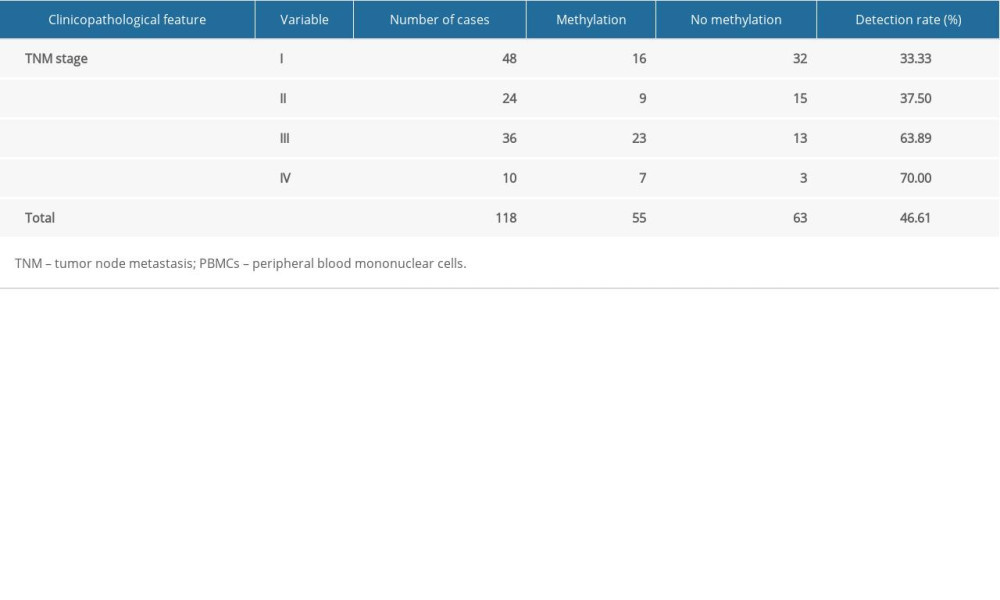Select the 63 no methylation total

pos(799,217)
